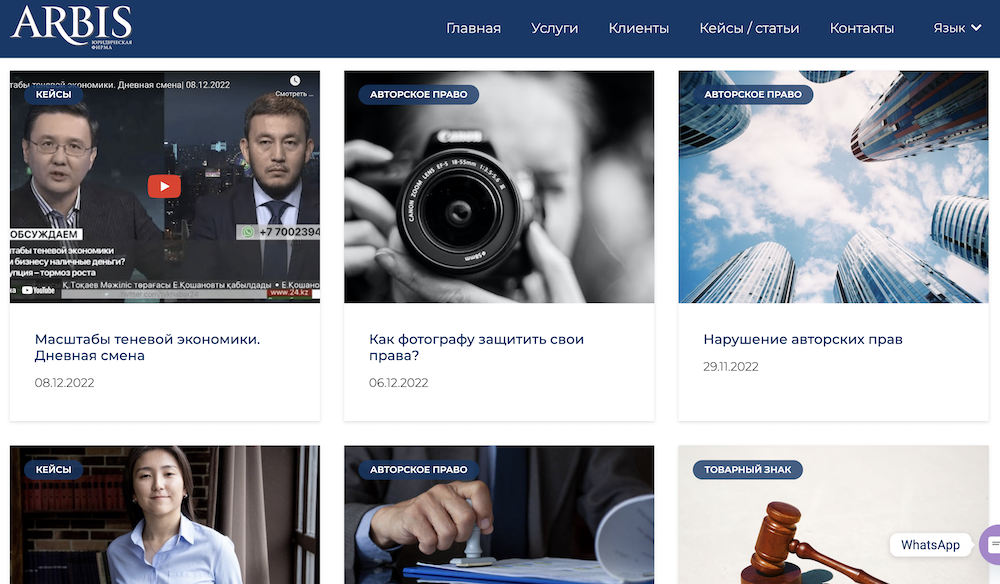Open the Услуги menu item
1000x584 pixels.
pyautogui.click(x=554, y=28)
